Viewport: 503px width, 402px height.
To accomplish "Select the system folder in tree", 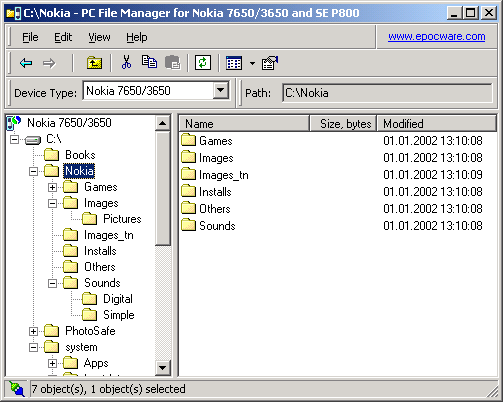I will click(81, 347).
